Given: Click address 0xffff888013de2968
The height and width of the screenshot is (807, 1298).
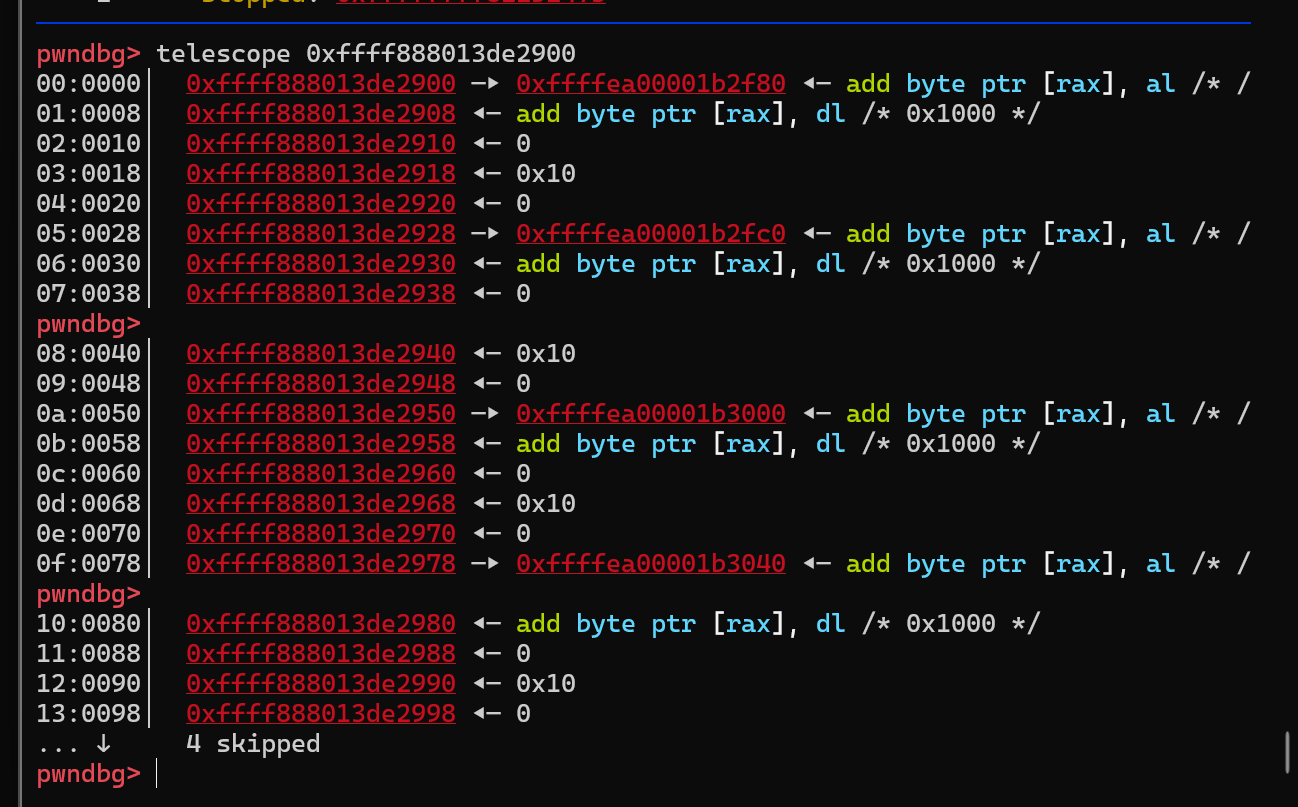Looking at the screenshot, I should [x=320, y=504].
